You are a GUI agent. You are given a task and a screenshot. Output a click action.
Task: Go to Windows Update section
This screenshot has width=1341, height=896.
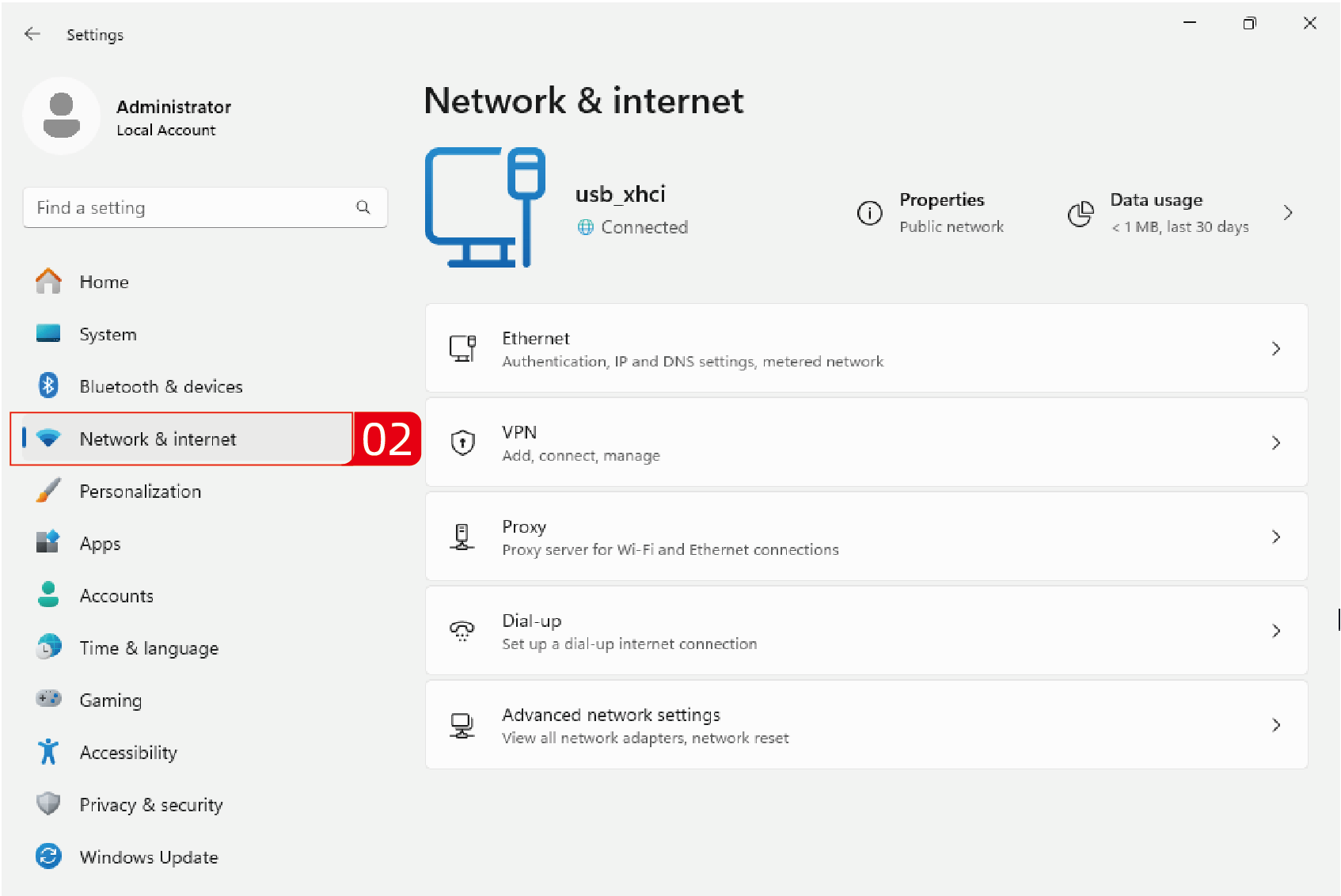pyautogui.click(x=148, y=857)
